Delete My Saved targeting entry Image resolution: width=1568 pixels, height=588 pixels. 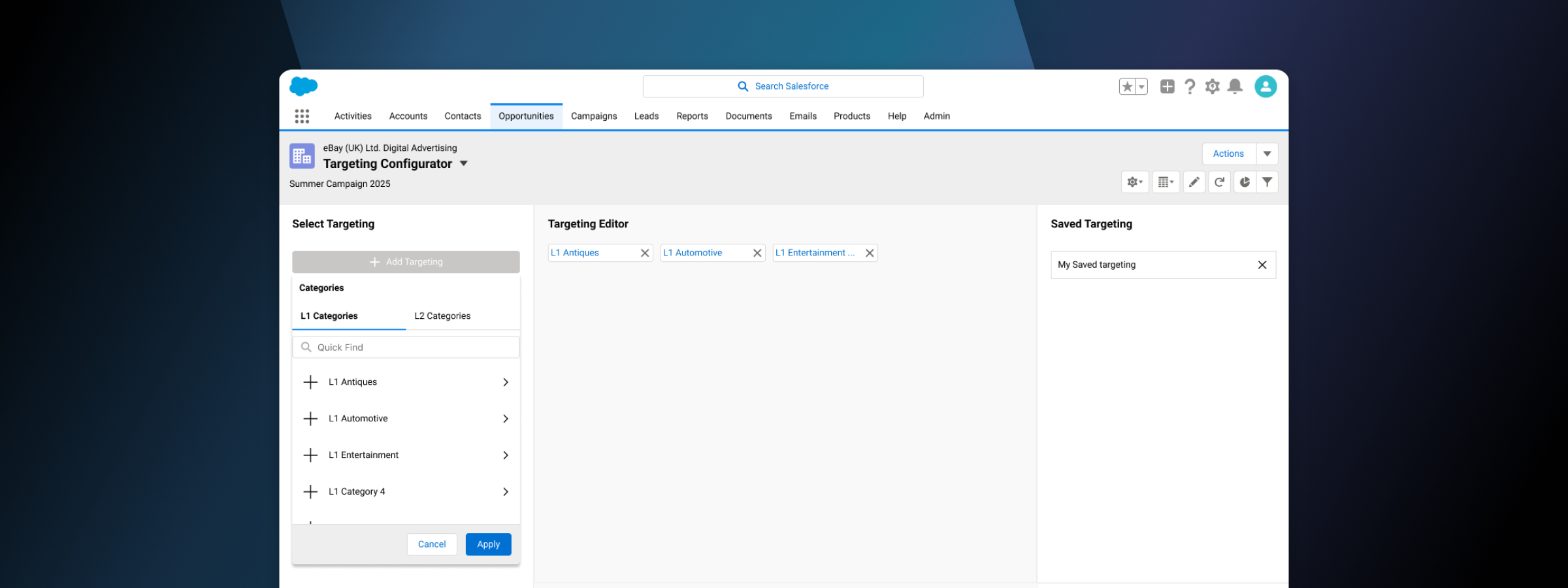coord(1262,265)
